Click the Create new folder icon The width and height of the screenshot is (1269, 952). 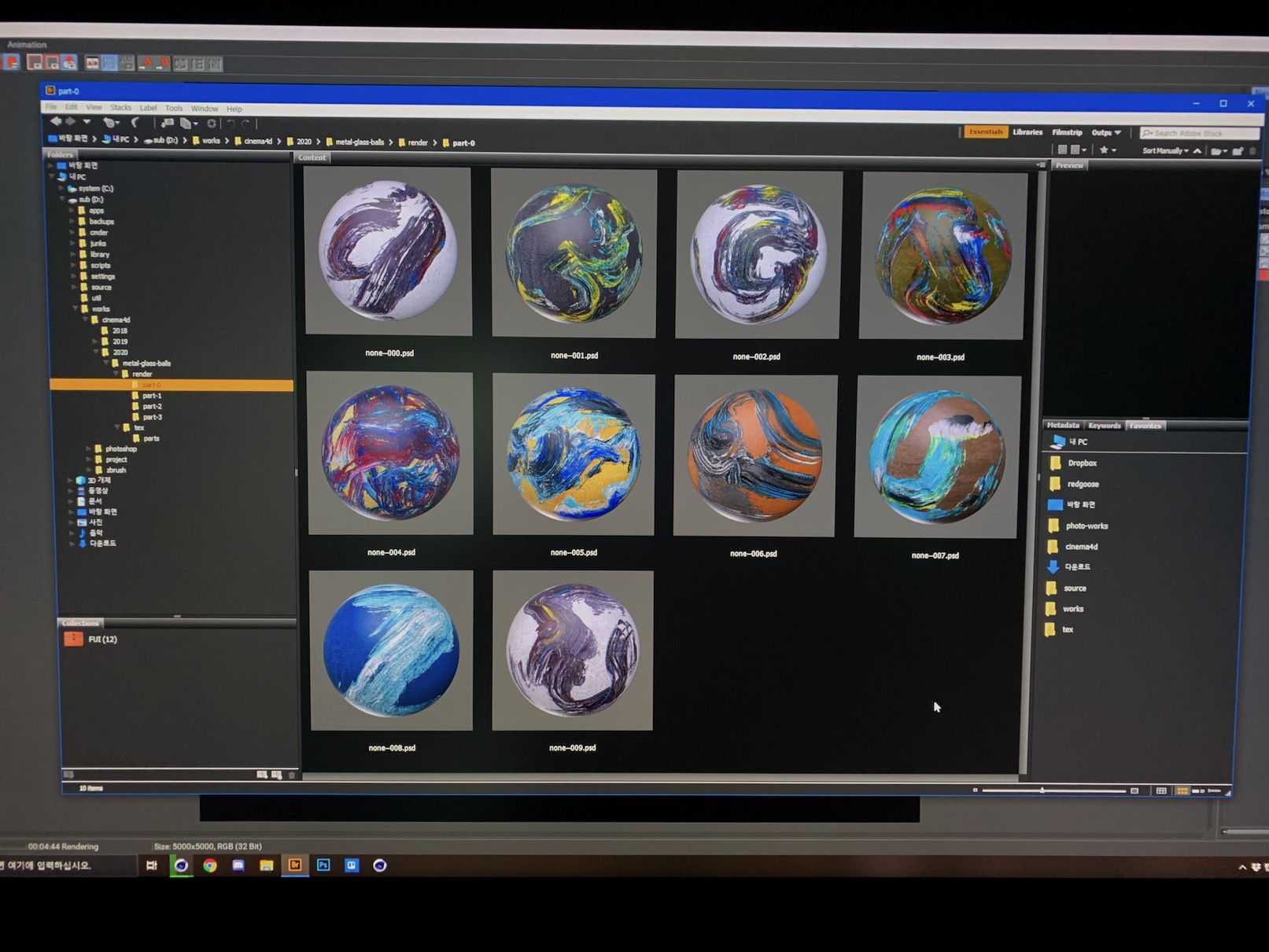[1238, 151]
